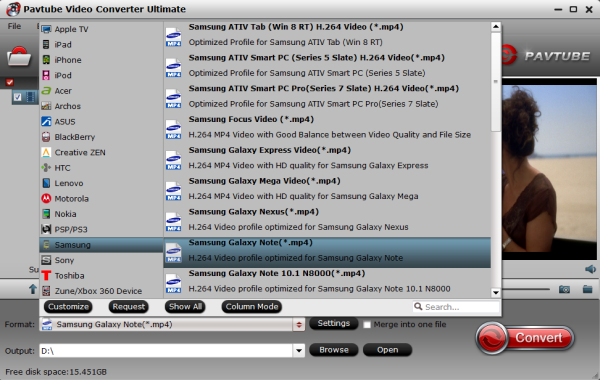The width and height of the screenshot is (600, 380).
Task: Click the Customize button
Action: pos(68,307)
